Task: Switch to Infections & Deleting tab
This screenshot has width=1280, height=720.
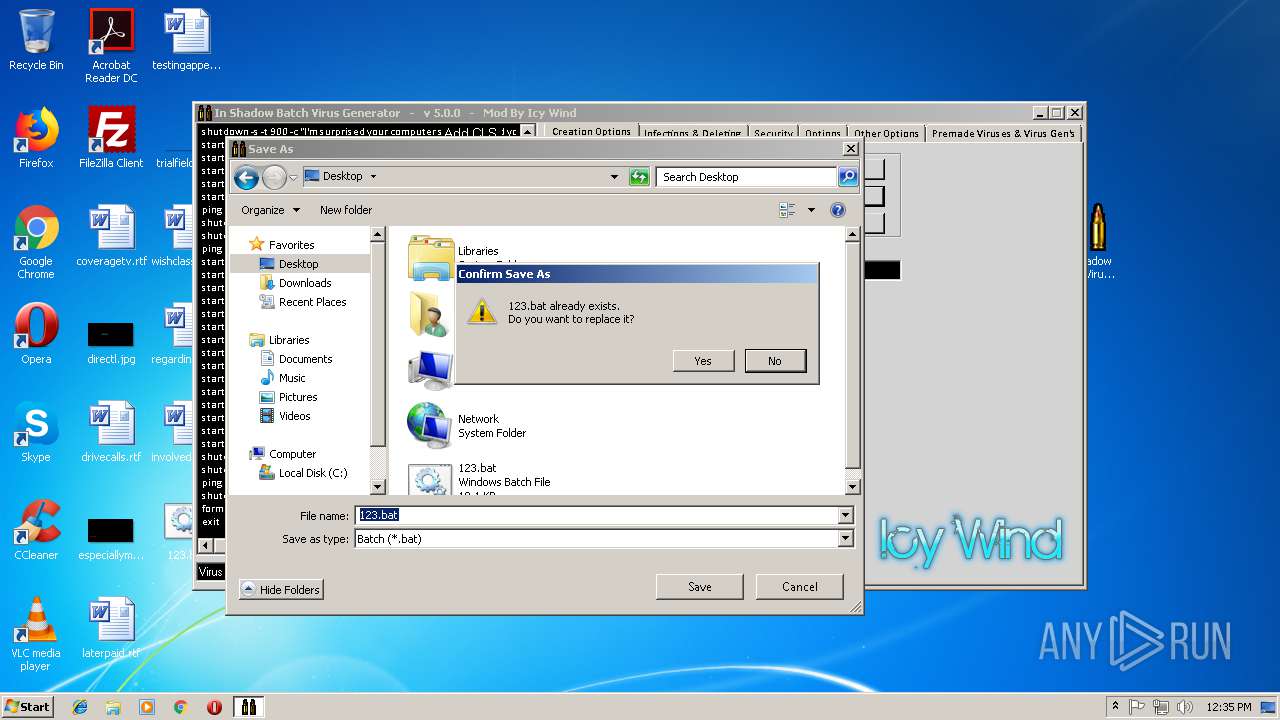Action: point(692,133)
